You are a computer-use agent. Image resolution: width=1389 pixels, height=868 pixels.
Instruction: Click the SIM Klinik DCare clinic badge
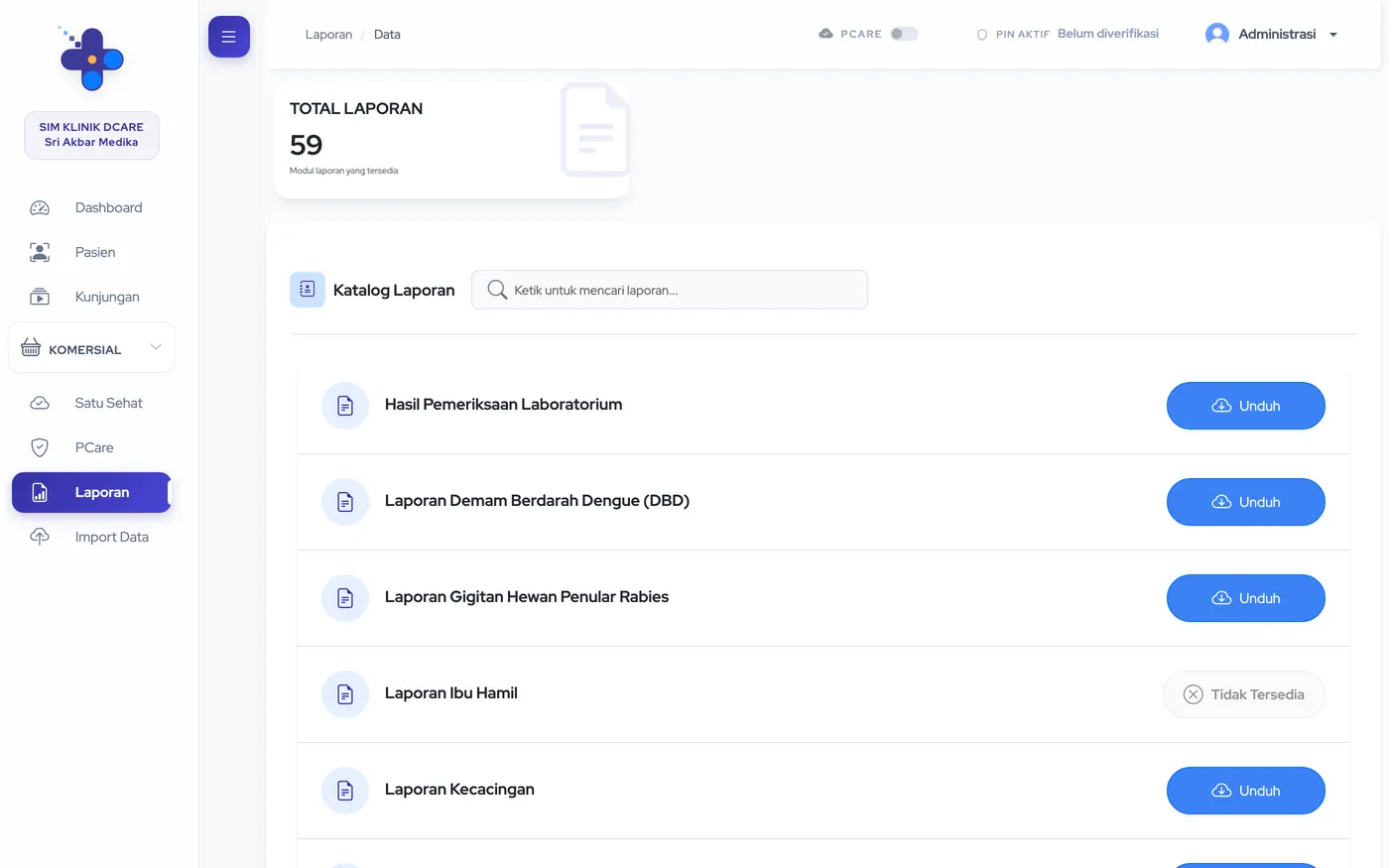click(91, 135)
